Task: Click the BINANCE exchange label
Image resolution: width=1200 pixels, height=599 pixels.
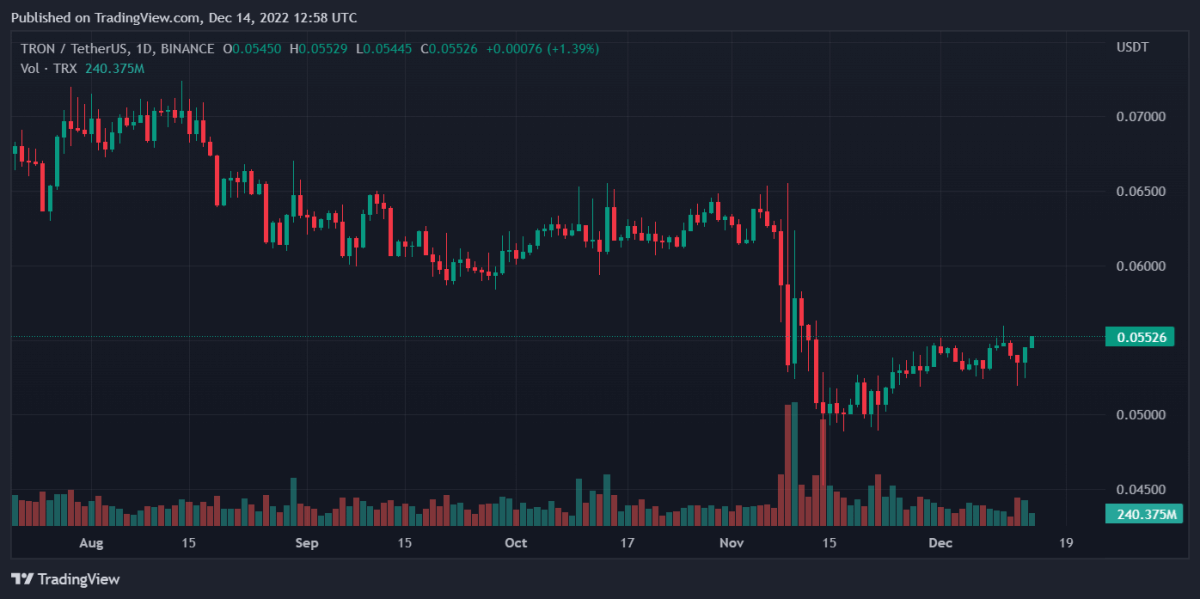Action: tap(189, 48)
